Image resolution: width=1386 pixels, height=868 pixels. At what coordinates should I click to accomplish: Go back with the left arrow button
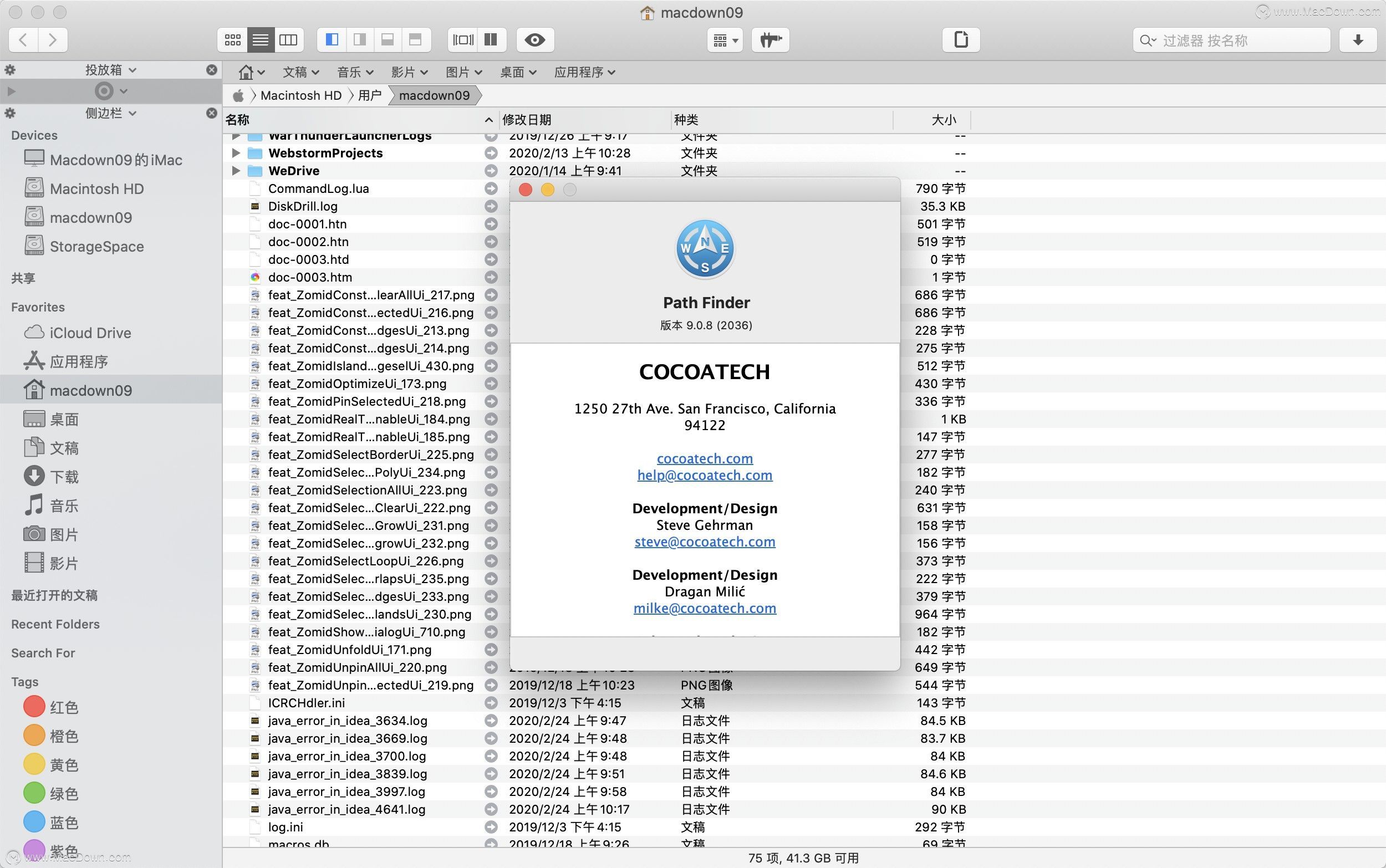pos(23,40)
